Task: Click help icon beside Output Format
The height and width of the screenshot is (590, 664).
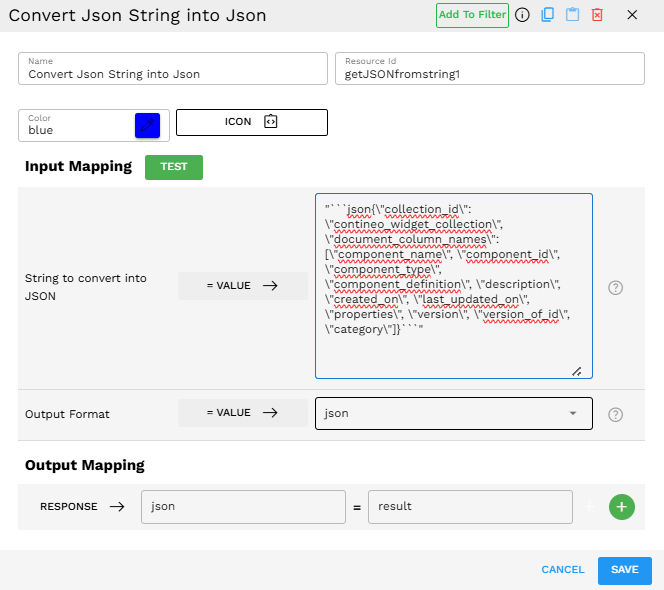Action: [616, 414]
